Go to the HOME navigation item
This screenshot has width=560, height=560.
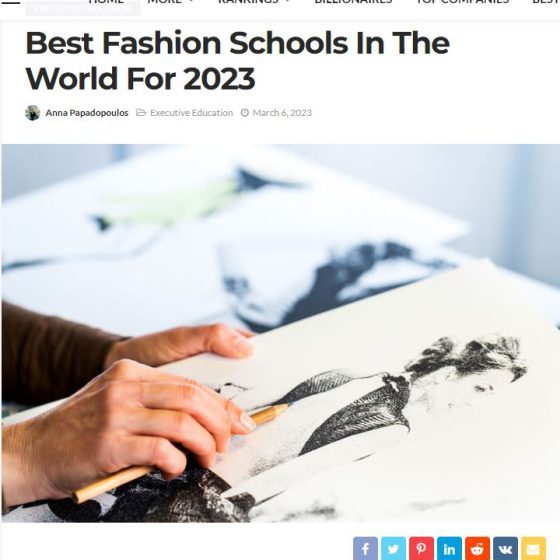[106, 2]
